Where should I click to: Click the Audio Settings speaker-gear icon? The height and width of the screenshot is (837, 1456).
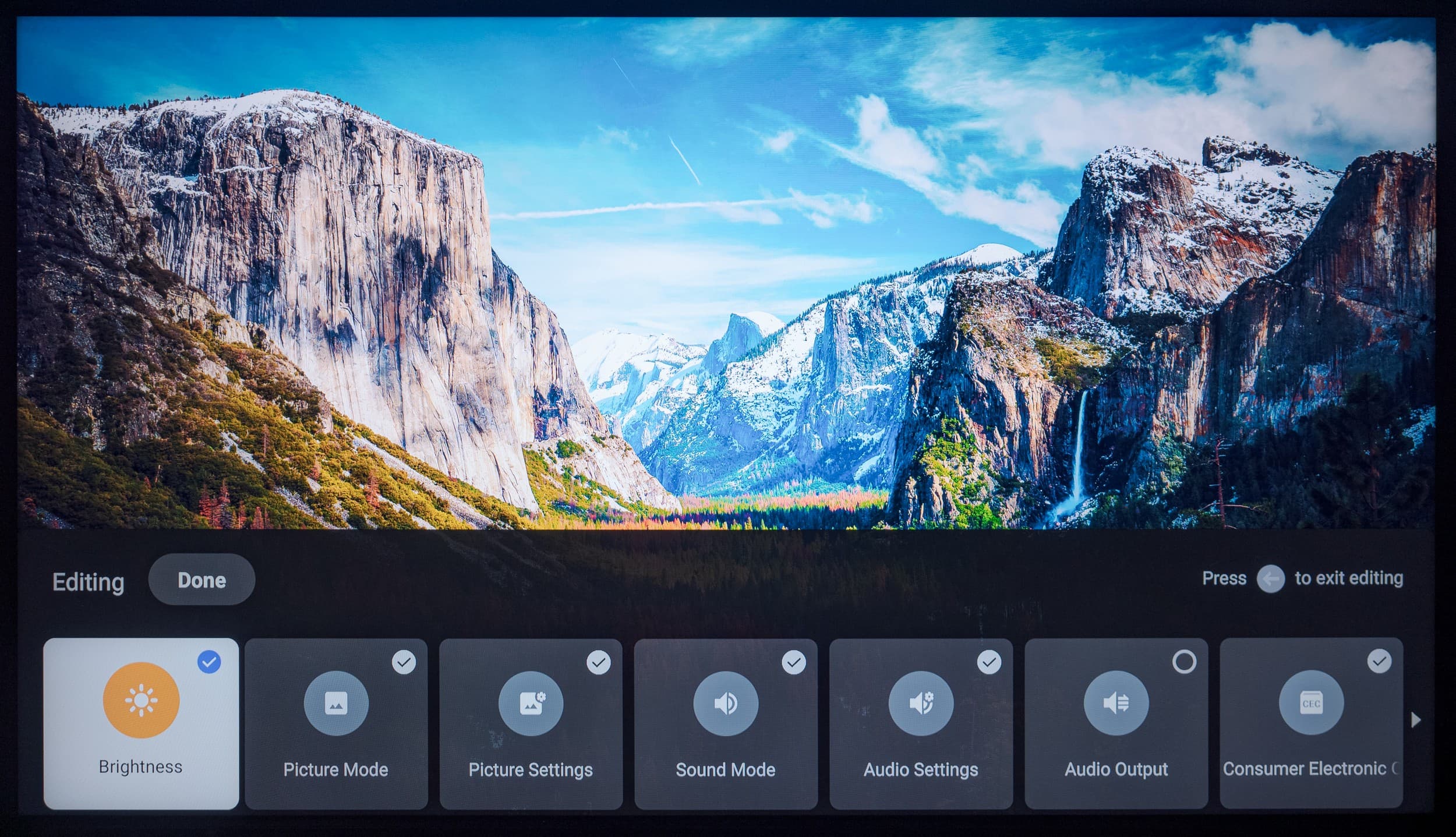921,703
